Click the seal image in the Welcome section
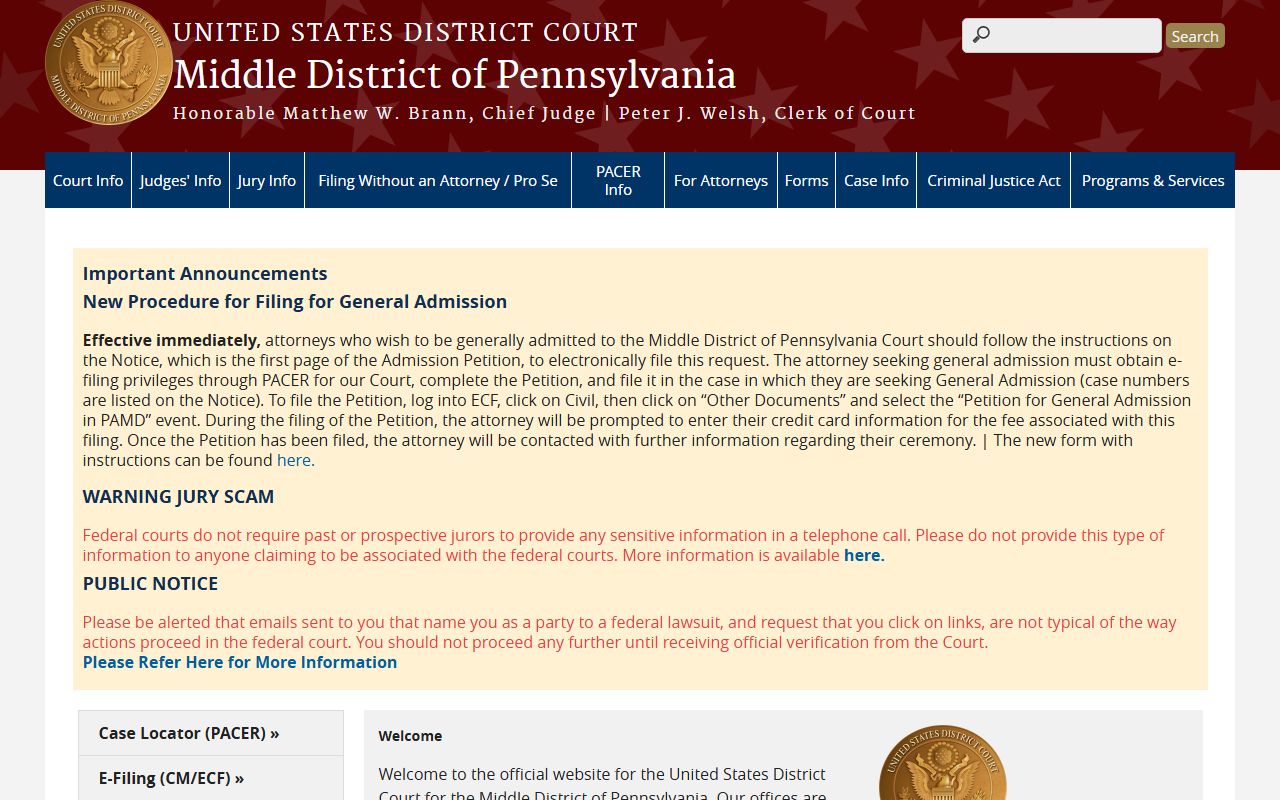Image resolution: width=1280 pixels, height=800 pixels. click(942, 763)
